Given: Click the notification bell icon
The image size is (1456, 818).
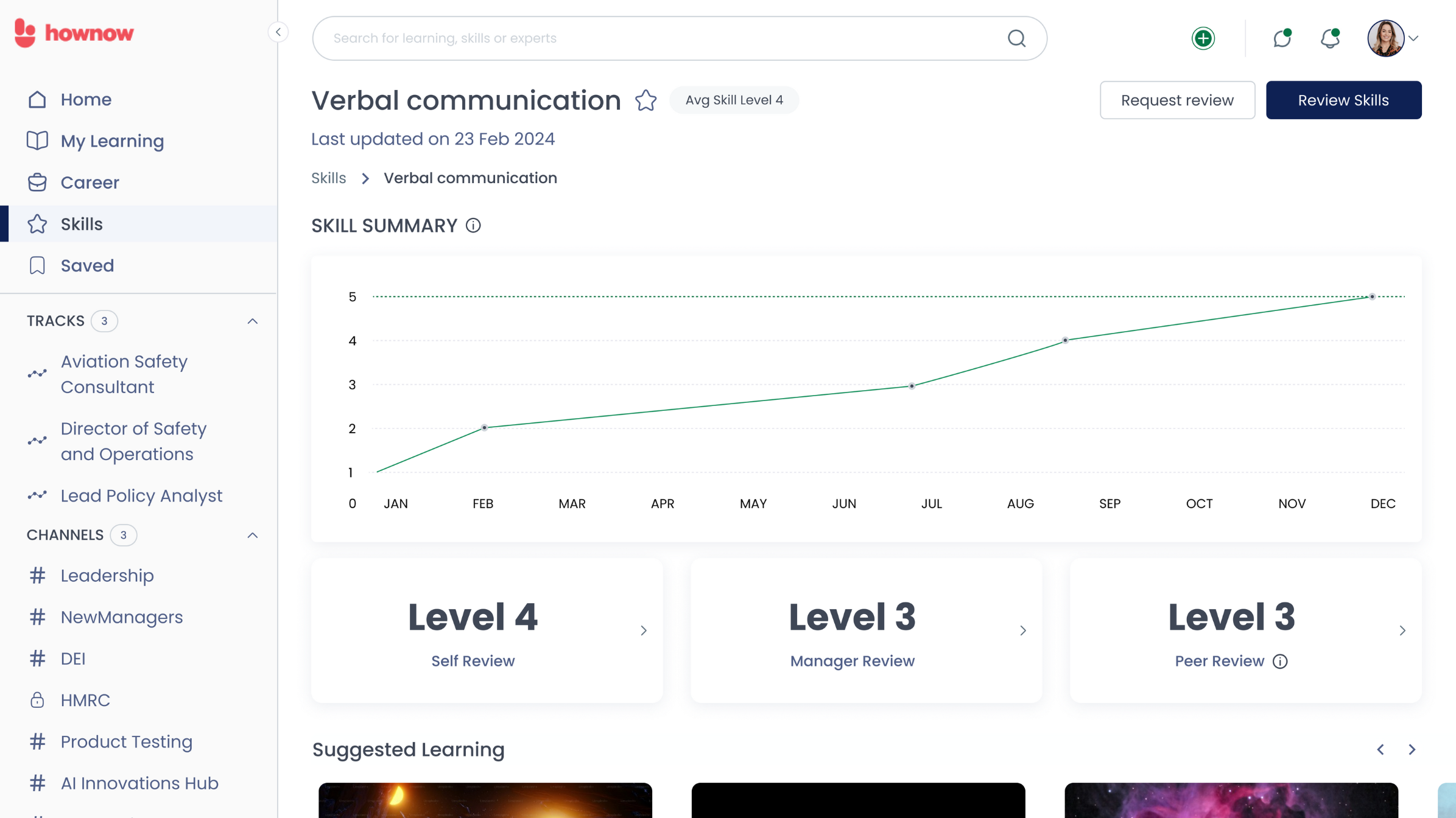Looking at the screenshot, I should (1330, 38).
